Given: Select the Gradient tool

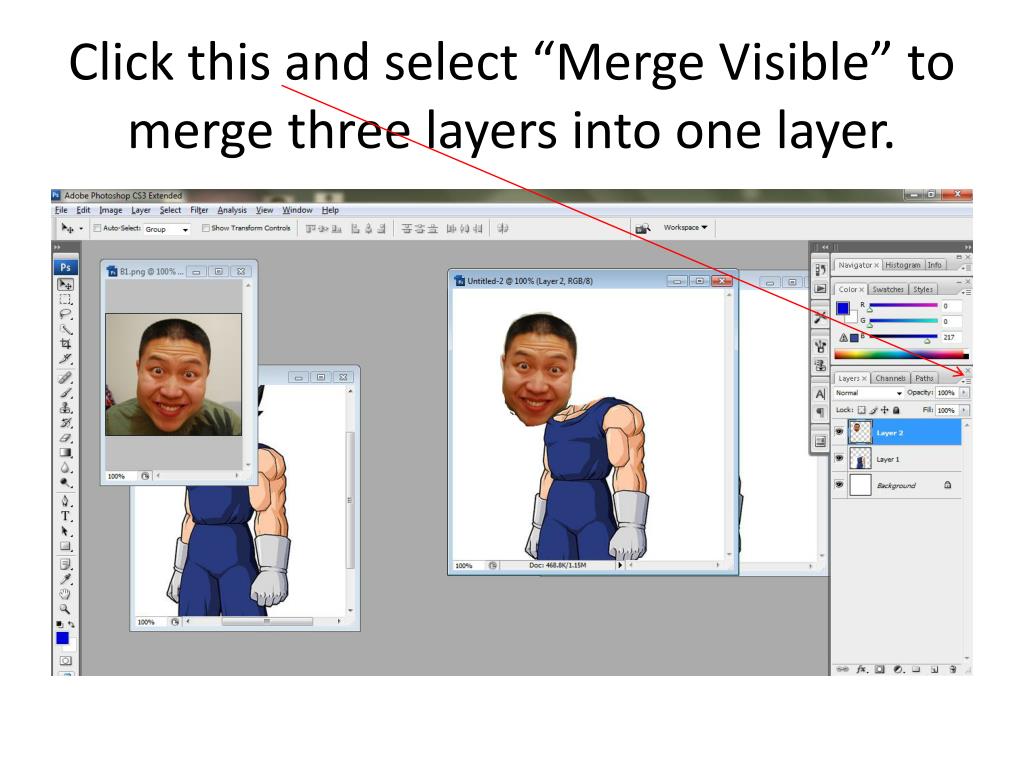Looking at the screenshot, I should coord(65,453).
